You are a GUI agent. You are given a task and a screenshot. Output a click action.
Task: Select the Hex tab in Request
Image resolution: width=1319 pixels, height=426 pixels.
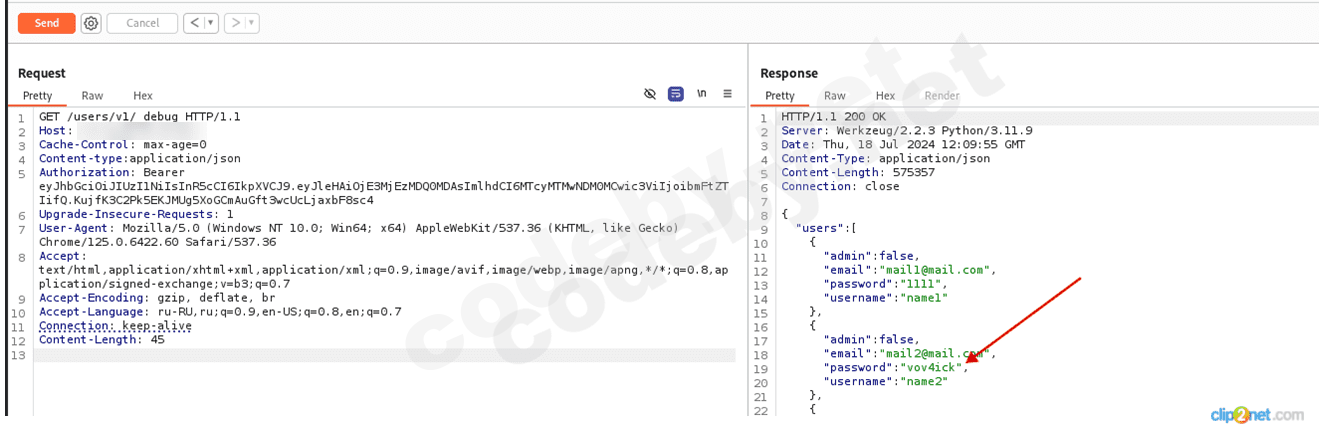[x=143, y=96]
